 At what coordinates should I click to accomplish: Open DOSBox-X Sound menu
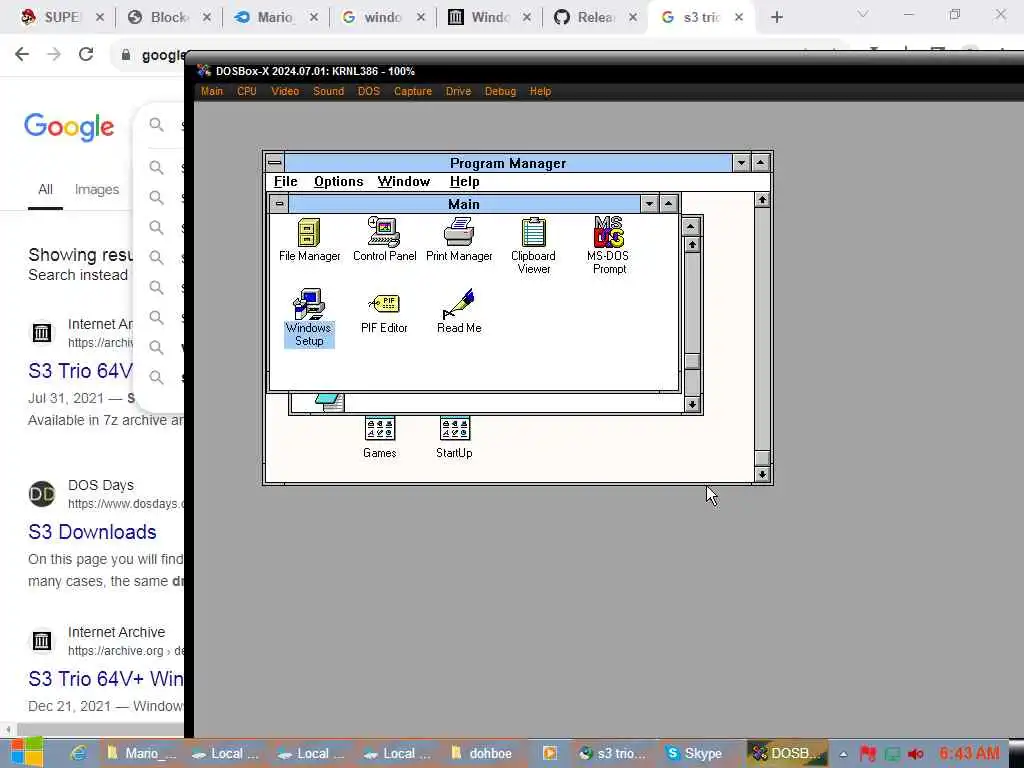[328, 91]
